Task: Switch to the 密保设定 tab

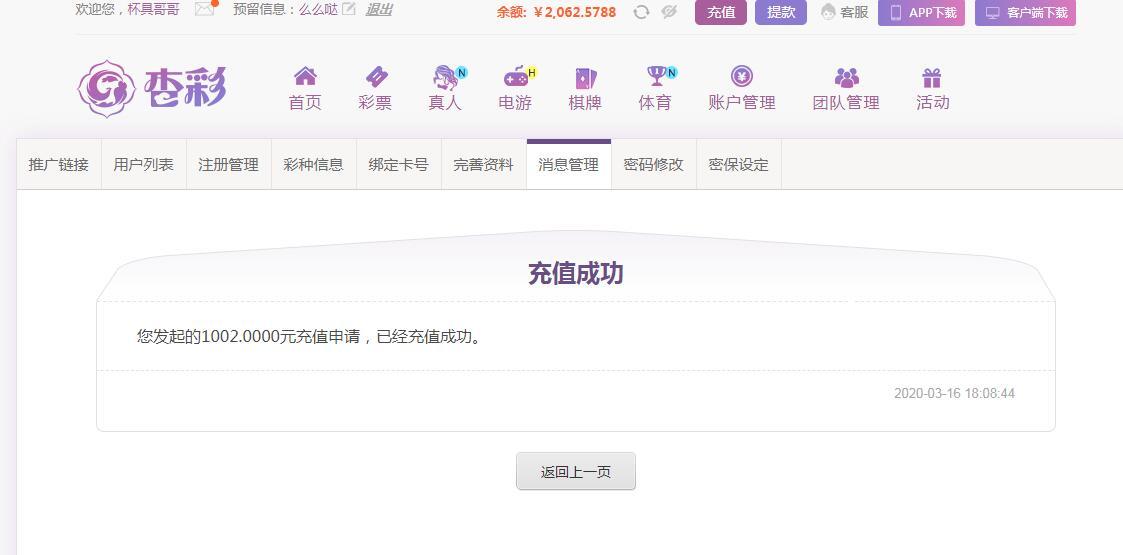Action: tap(738, 165)
